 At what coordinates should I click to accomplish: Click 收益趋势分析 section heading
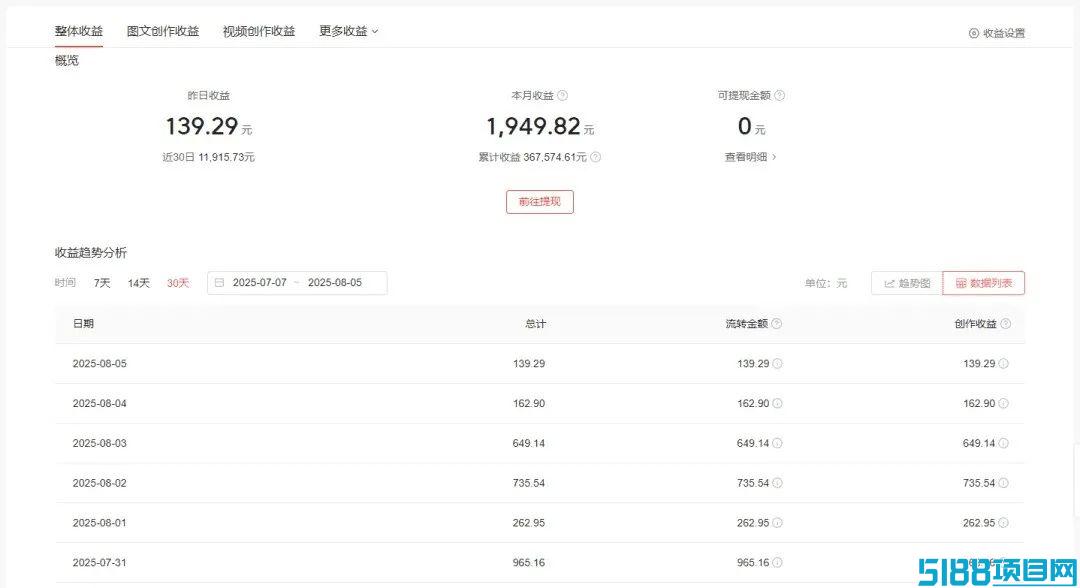[x=91, y=253]
